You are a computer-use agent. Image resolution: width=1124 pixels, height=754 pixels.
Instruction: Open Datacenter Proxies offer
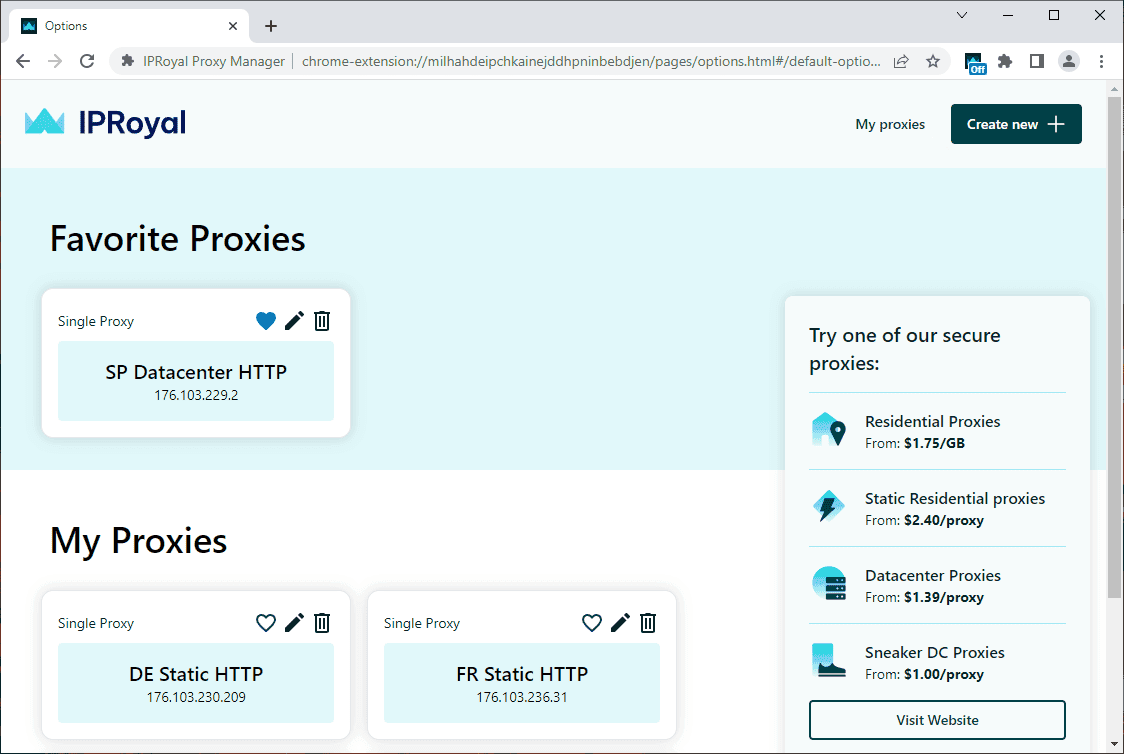tap(937, 586)
